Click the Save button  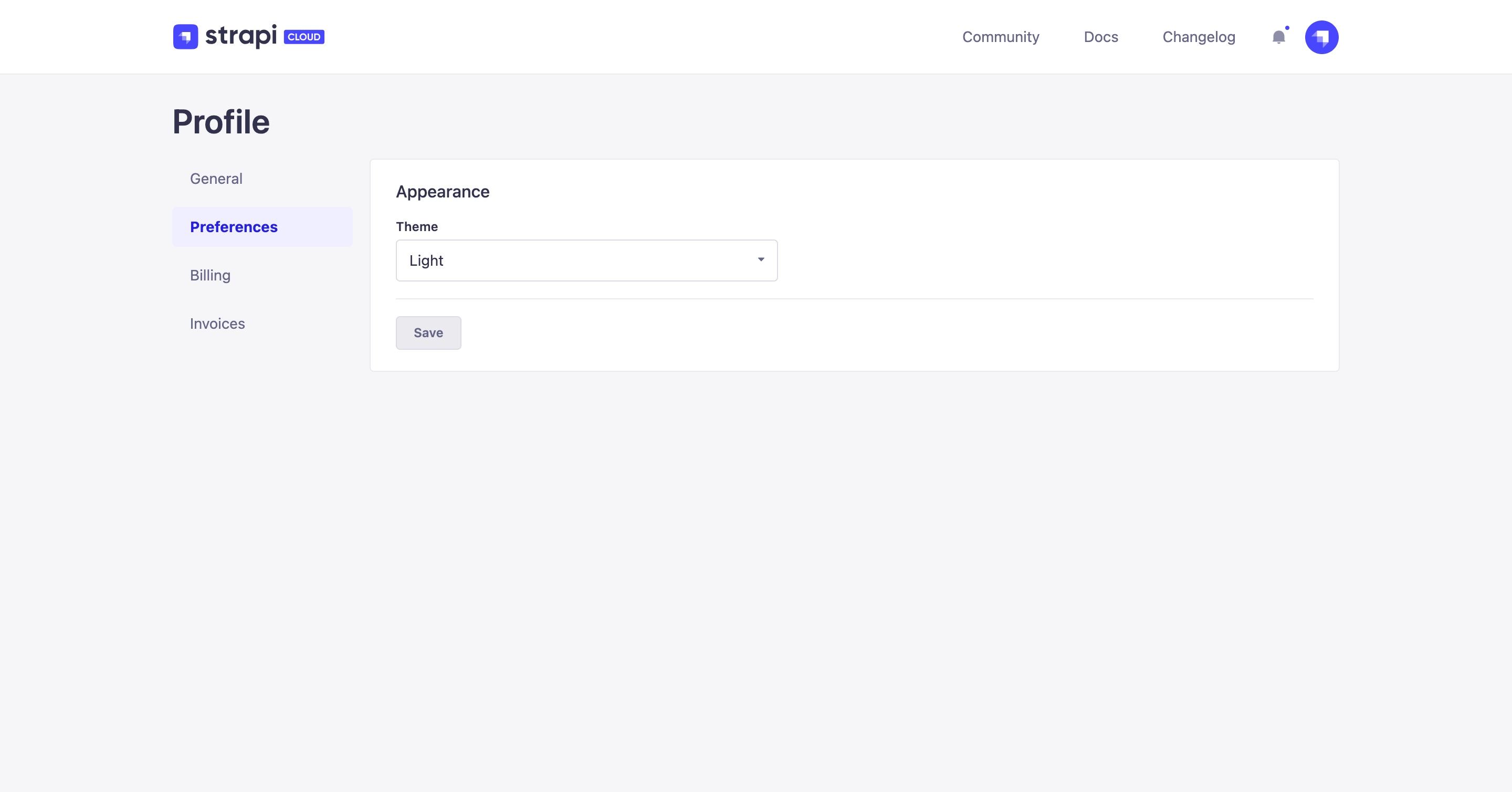click(x=428, y=333)
